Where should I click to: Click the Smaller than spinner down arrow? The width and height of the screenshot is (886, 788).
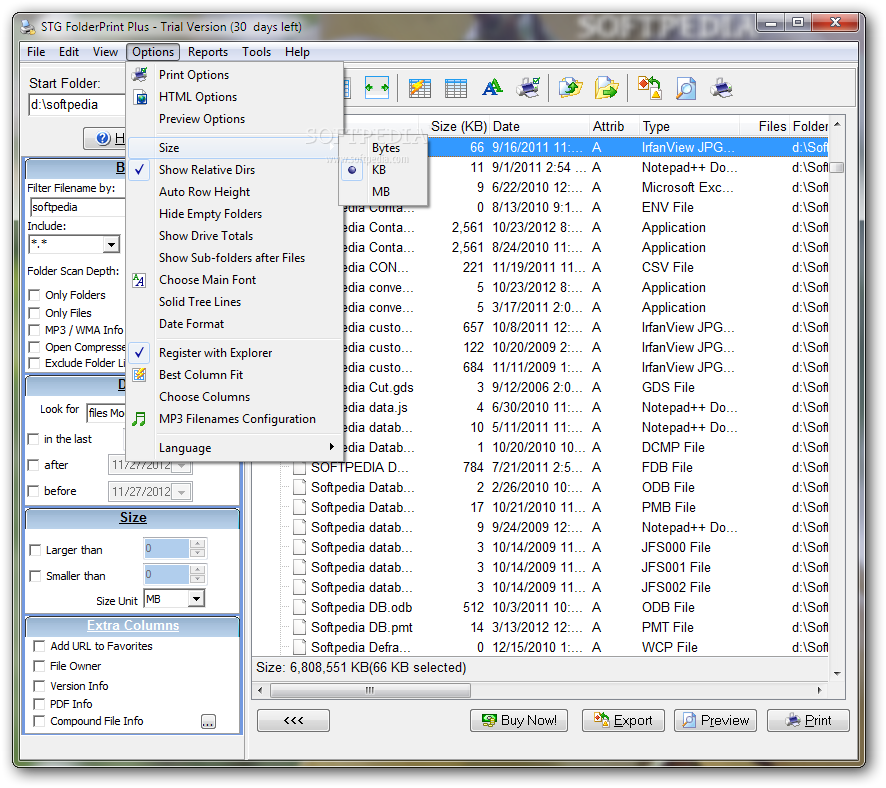pyautogui.click(x=197, y=579)
